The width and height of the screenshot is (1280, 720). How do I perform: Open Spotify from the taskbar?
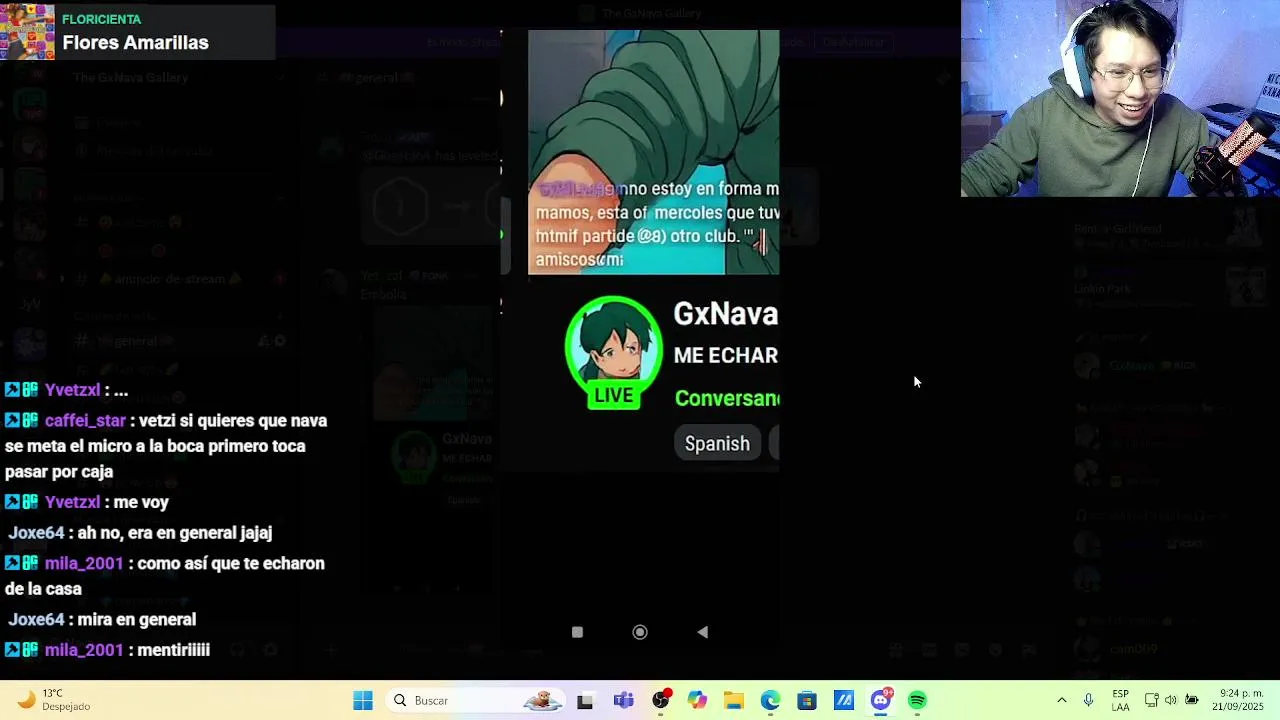click(917, 701)
